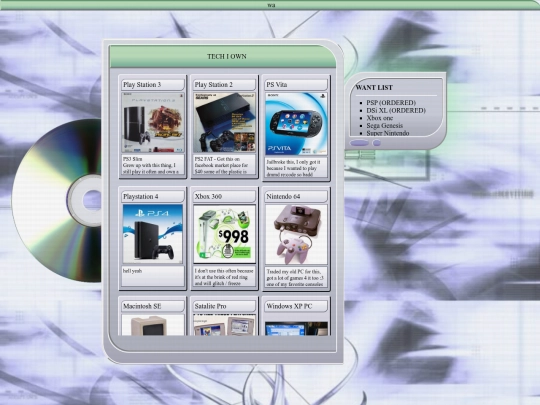Select the 'Satalite Pro' card title
The width and height of the screenshot is (540, 405).
pyautogui.click(x=210, y=306)
